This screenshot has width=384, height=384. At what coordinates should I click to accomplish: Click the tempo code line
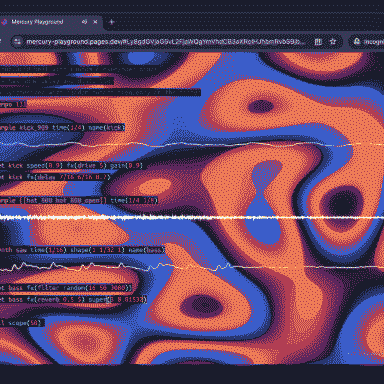[x=13, y=104]
